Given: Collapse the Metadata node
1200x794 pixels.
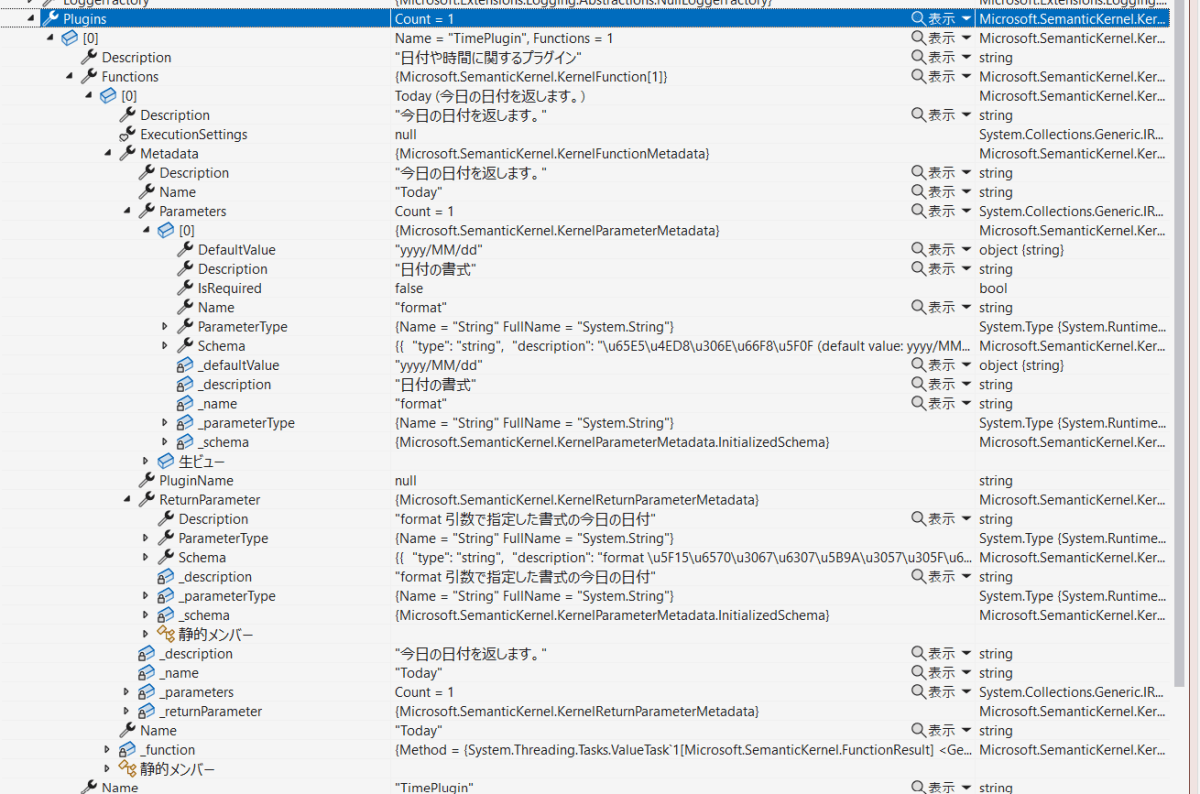Looking at the screenshot, I should click(x=108, y=154).
